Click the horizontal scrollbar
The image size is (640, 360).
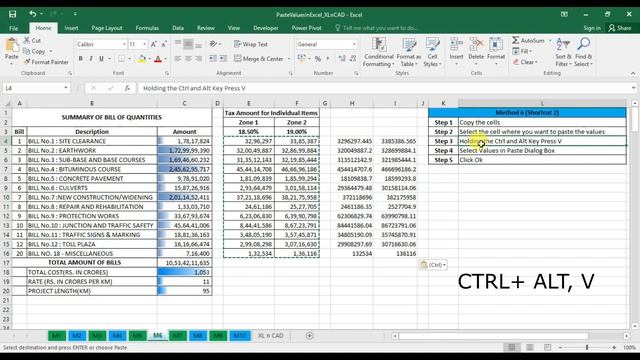click(x=493, y=336)
